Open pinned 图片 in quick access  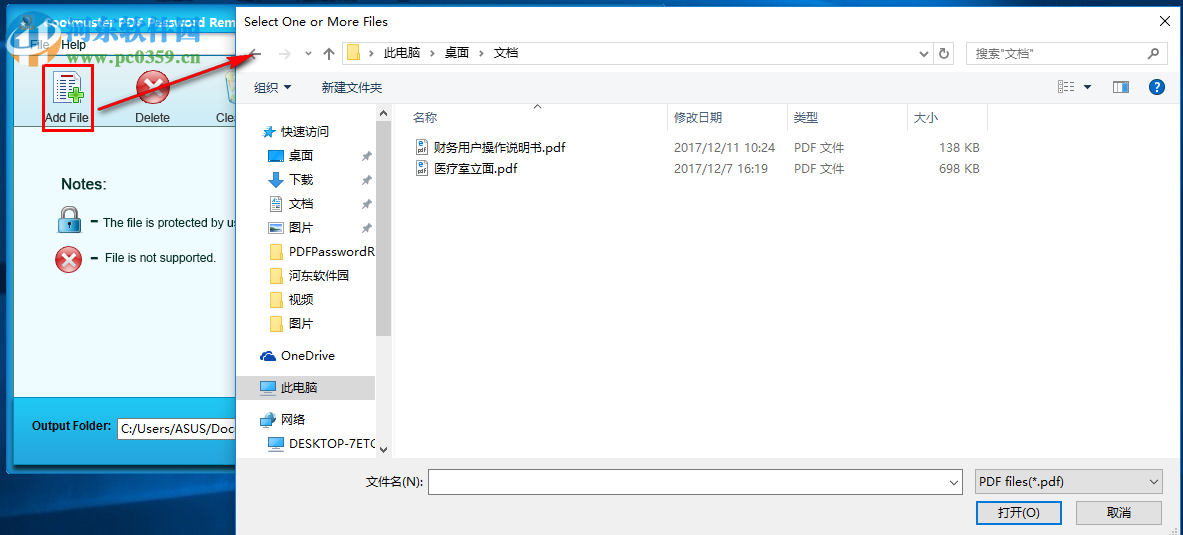click(x=300, y=227)
